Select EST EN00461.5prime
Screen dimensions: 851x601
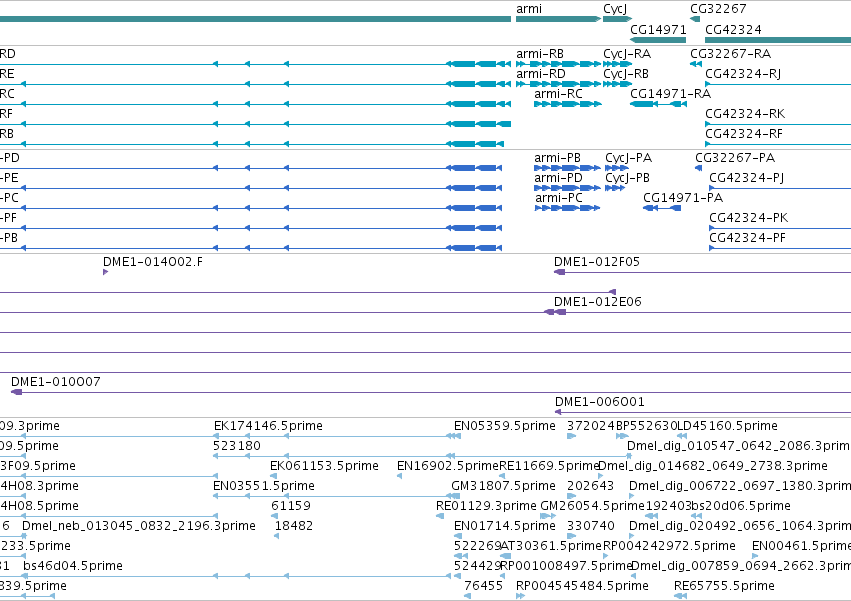tap(801, 547)
